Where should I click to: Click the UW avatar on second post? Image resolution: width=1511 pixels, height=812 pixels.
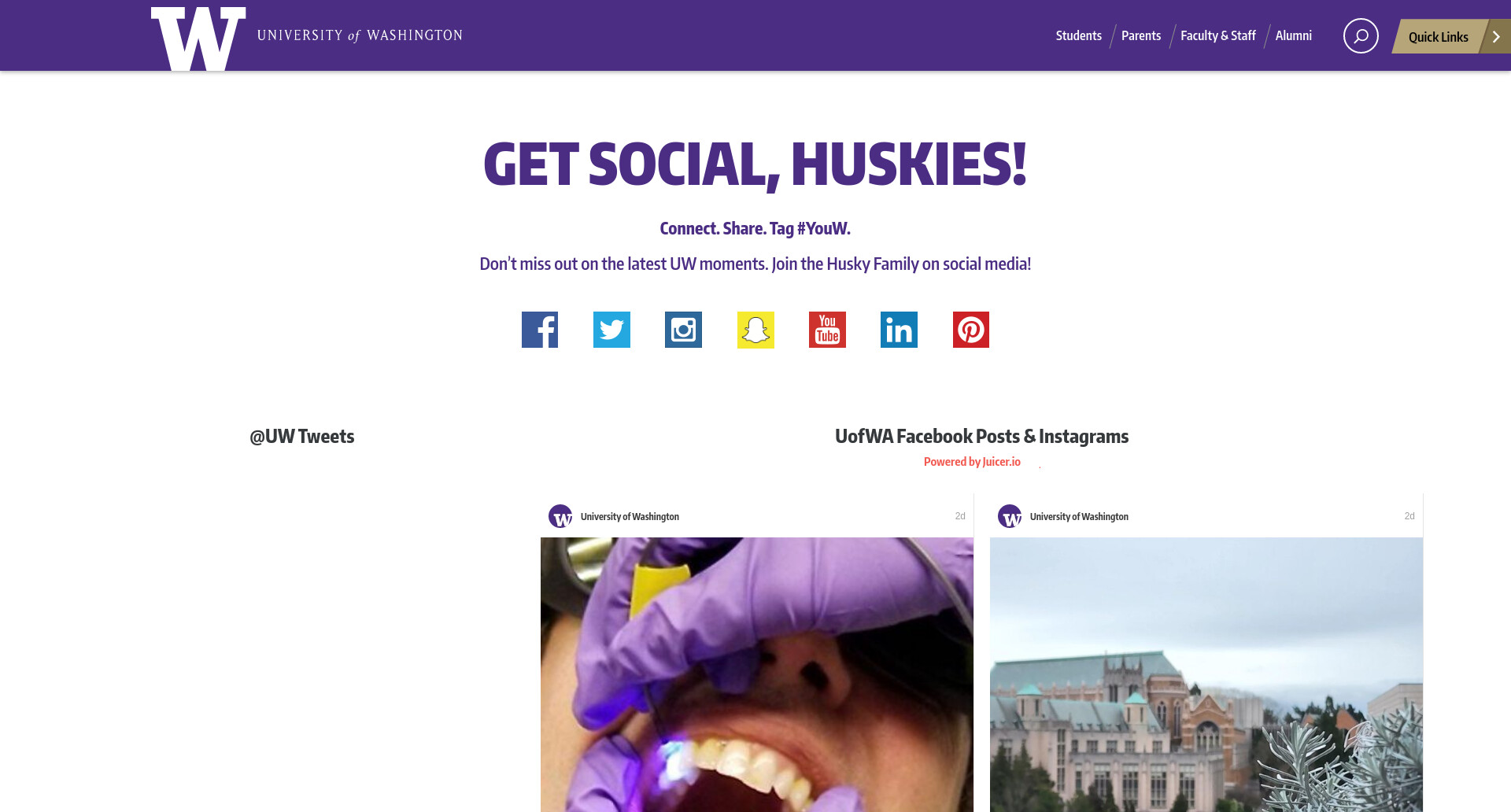tap(1010, 516)
